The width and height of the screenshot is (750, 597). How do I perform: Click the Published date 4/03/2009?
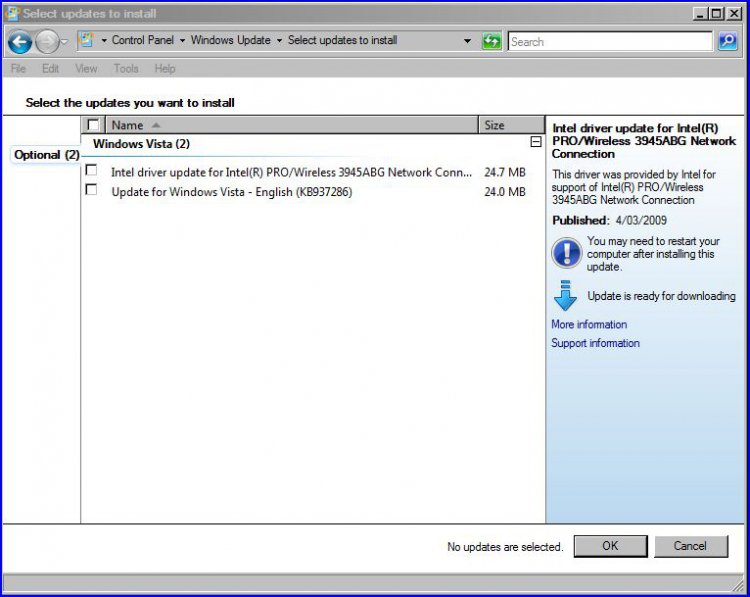tap(641, 220)
